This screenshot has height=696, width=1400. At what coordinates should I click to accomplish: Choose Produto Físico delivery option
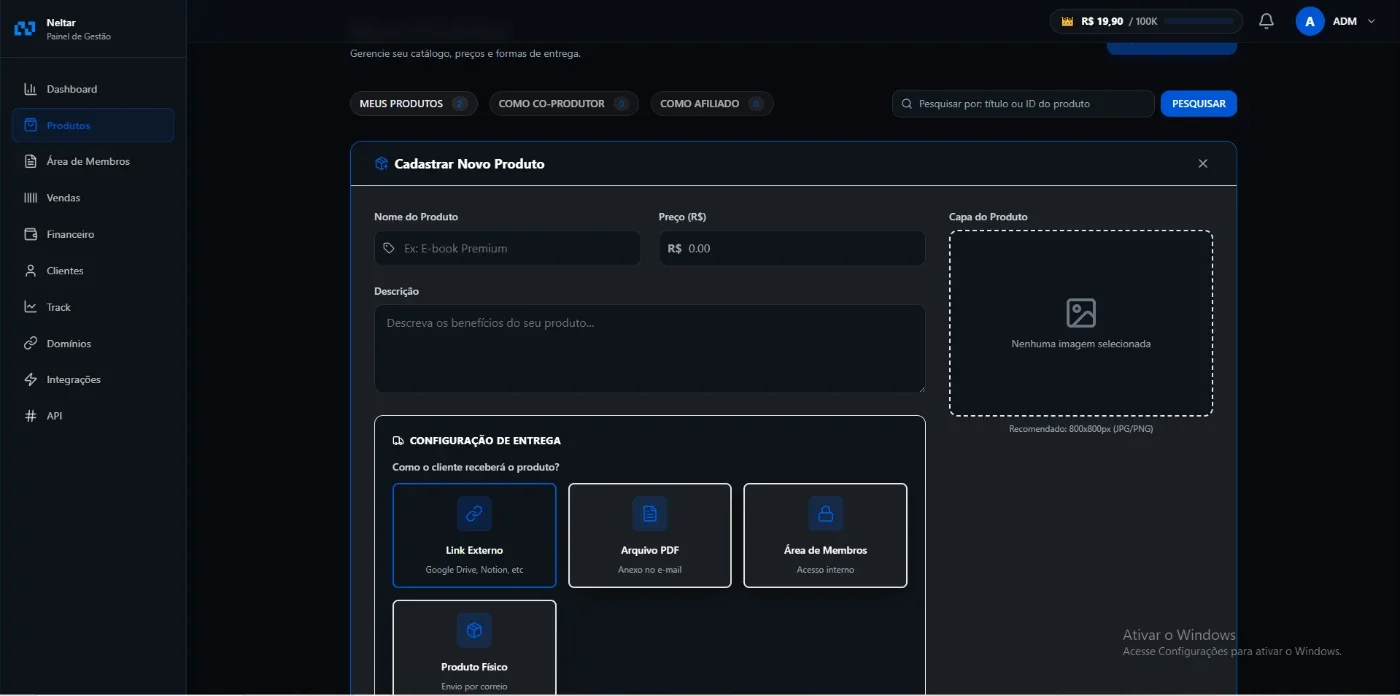click(474, 648)
